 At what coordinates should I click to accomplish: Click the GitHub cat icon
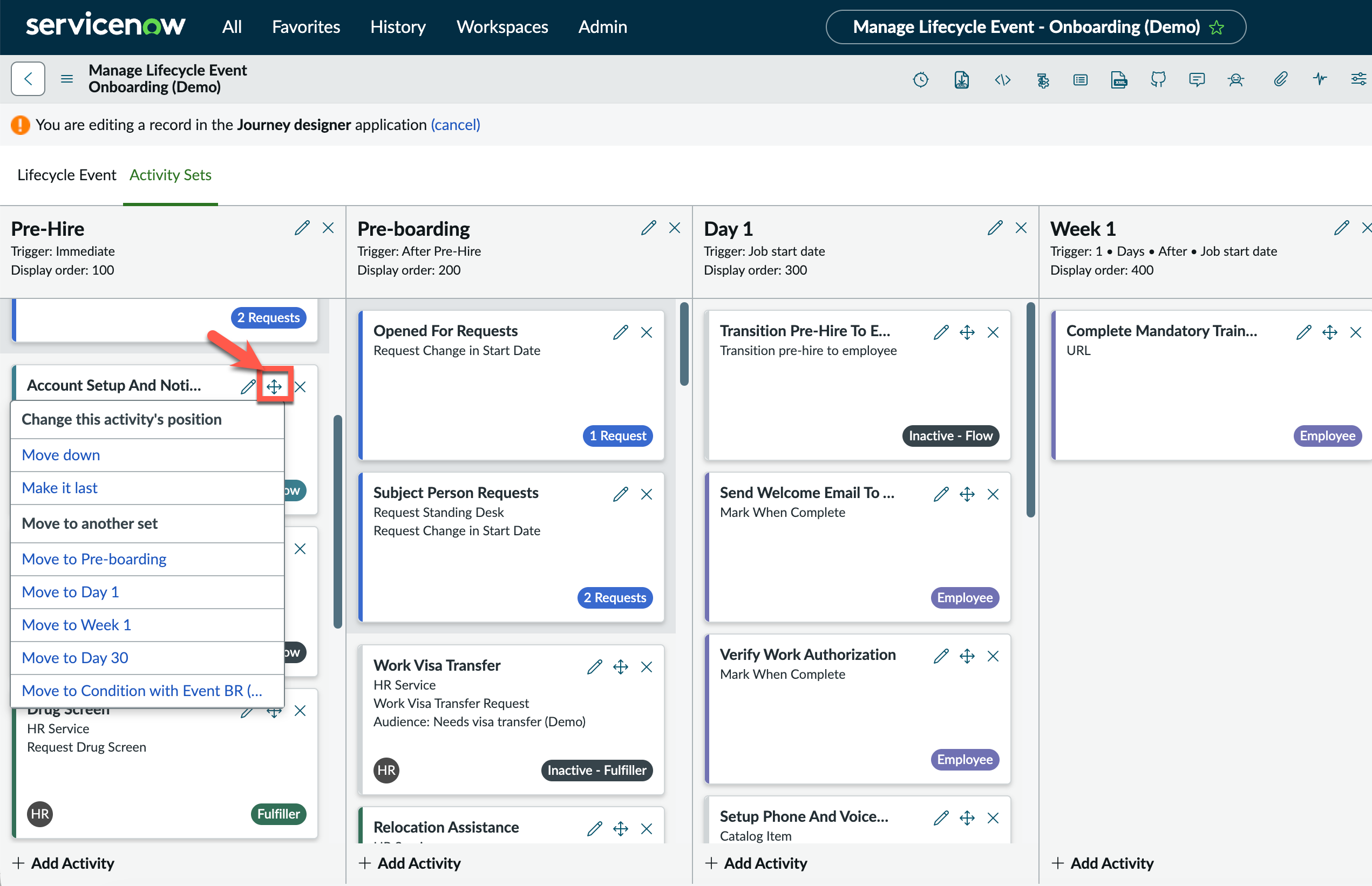click(1158, 79)
